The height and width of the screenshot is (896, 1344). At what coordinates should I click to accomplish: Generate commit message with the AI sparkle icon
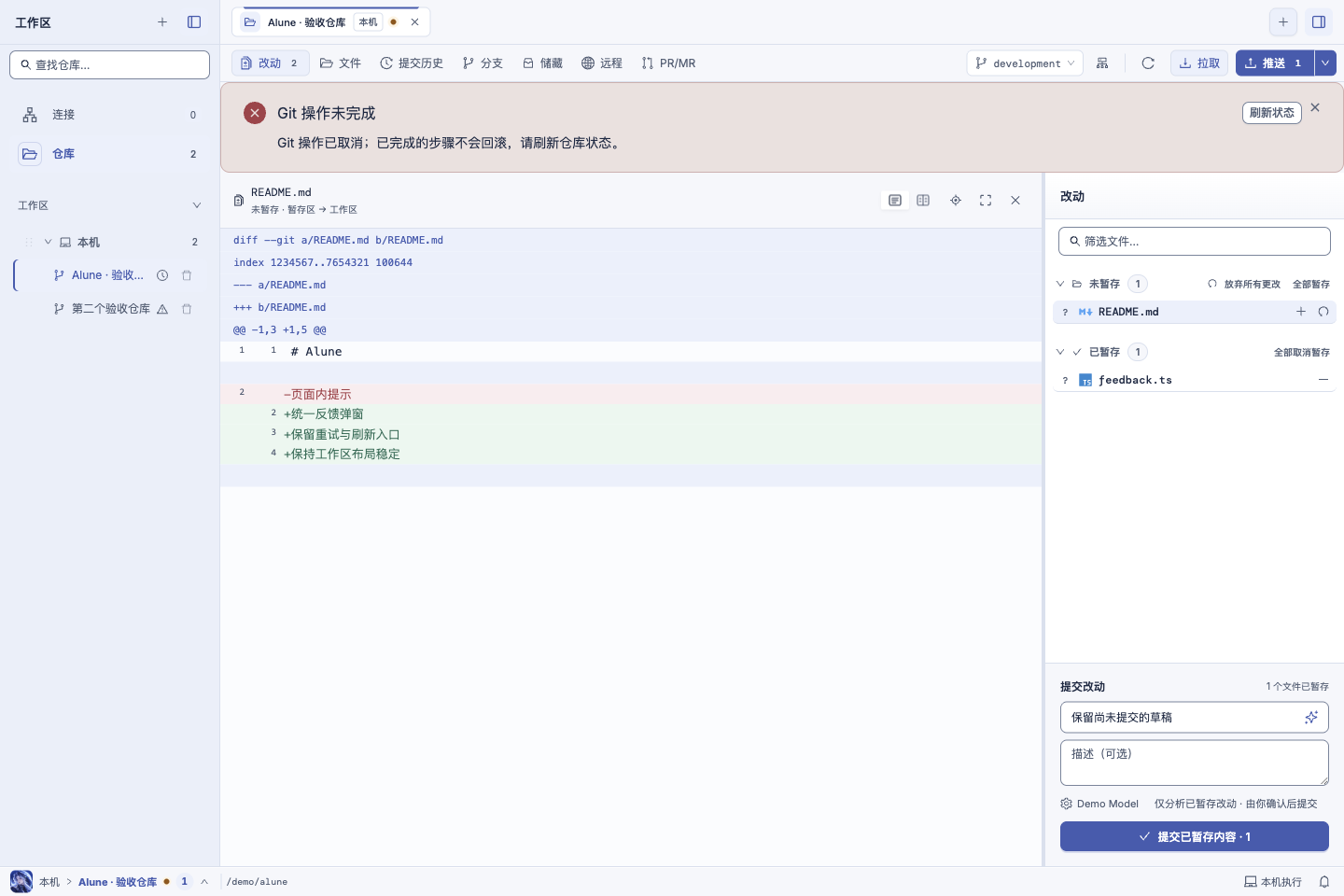[x=1311, y=718]
